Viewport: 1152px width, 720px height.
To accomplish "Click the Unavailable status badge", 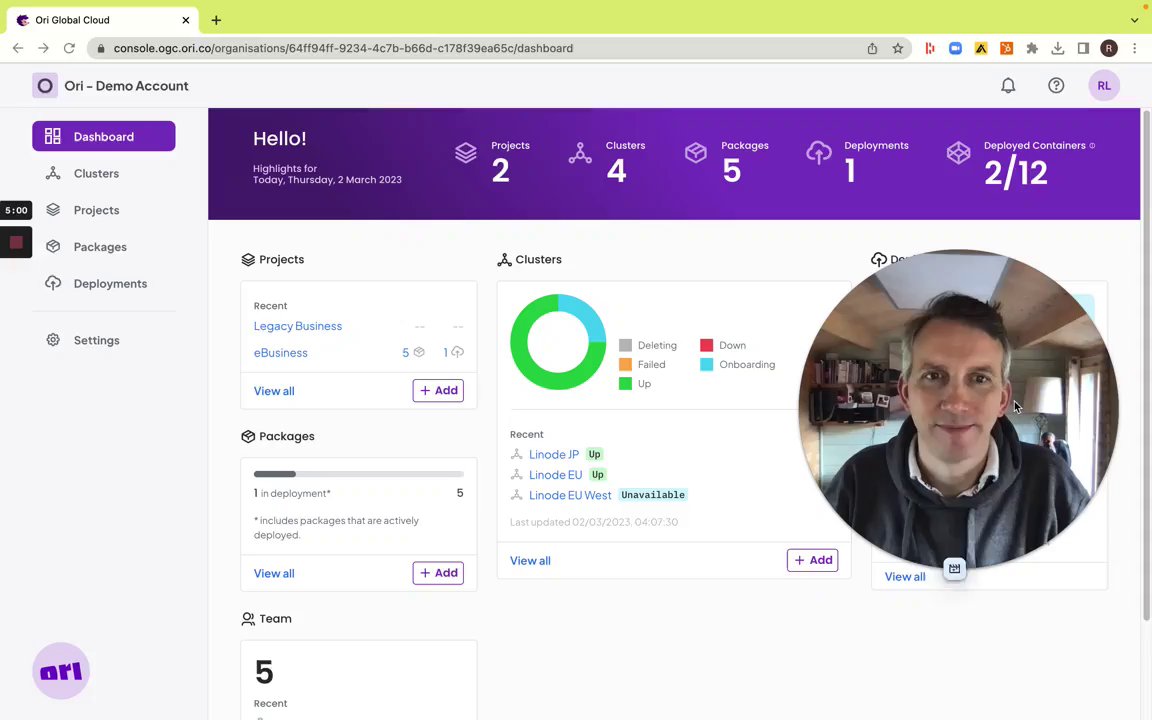I will pyautogui.click(x=652, y=495).
